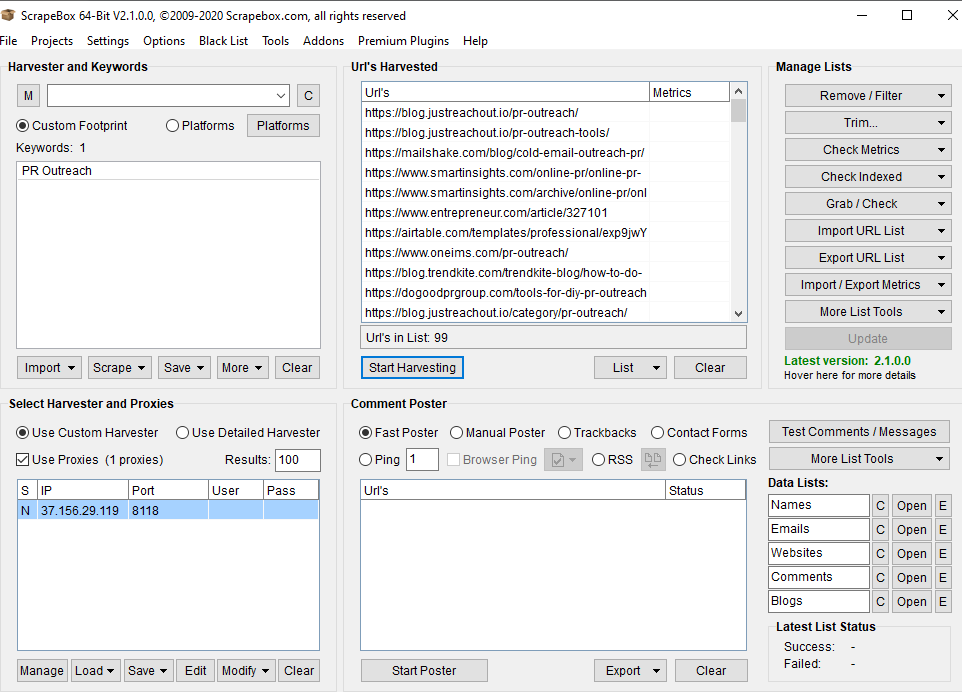
Task: Open the Black List menu
Action: click(223, 40)
